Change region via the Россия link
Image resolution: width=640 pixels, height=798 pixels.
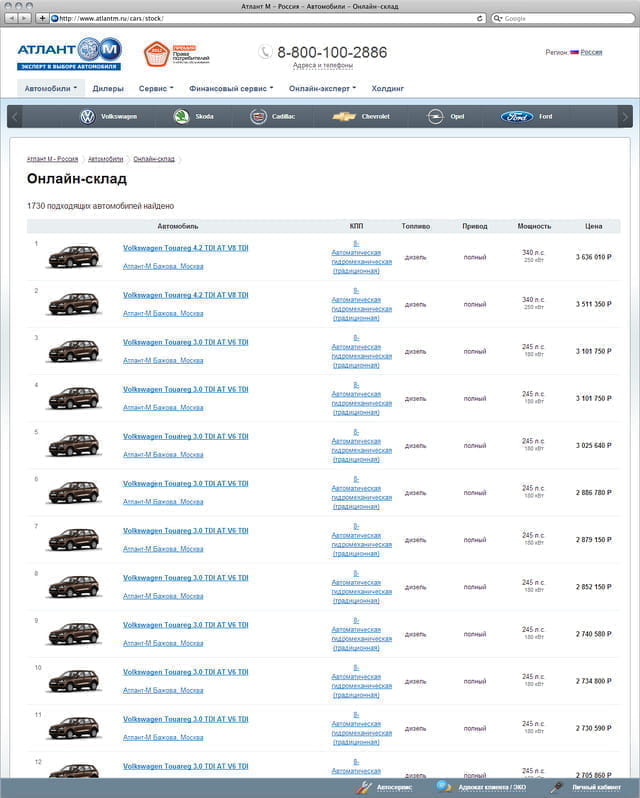tap(591, 52)
